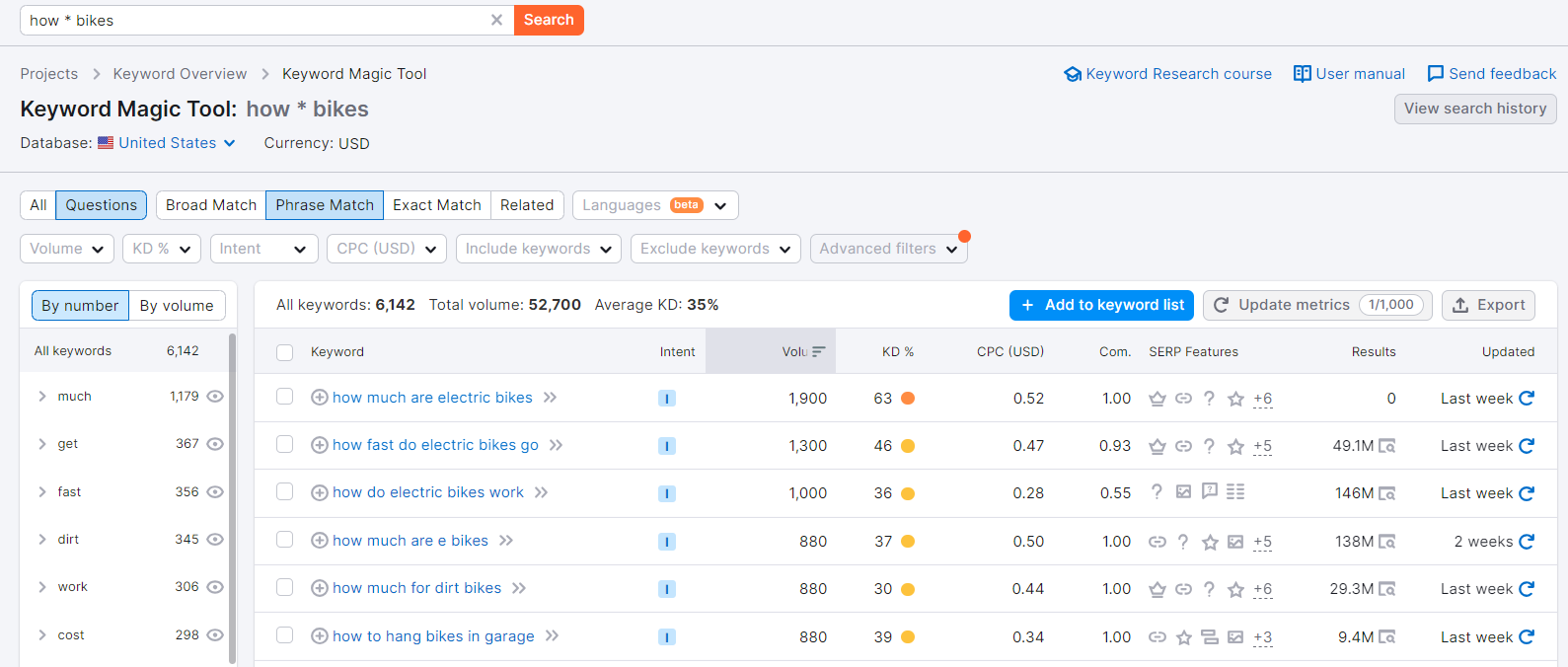Select all keywords via header checkbox
This screenshot has width=1568, height=667.
(285, 352)
